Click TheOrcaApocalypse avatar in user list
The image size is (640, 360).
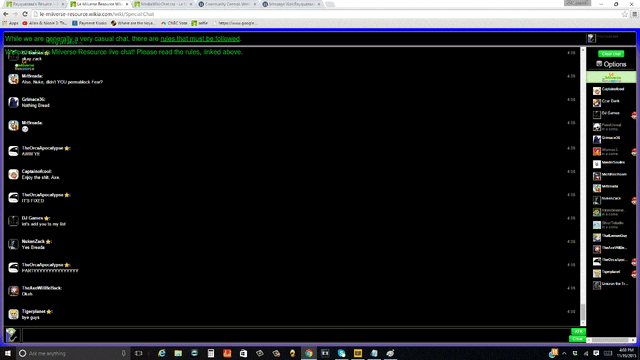coord(597,261)
